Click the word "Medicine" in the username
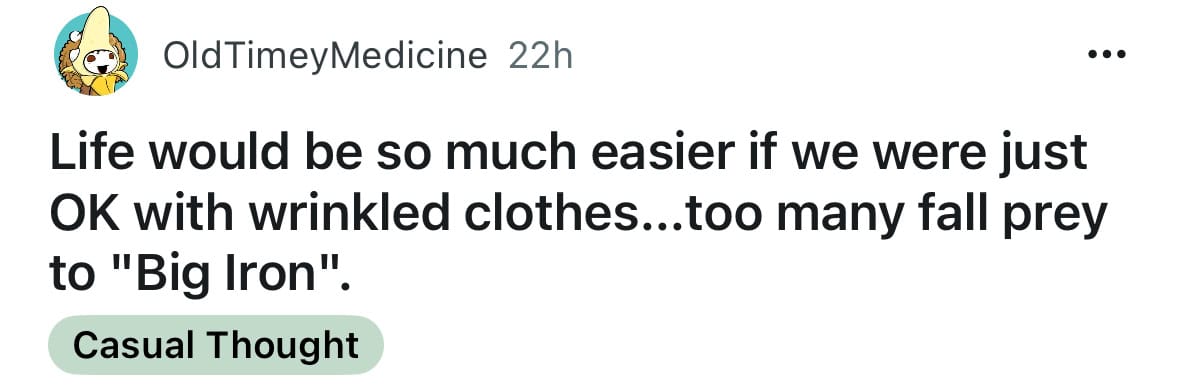This screenshot has width=1179, height=386. pos(411,56)
